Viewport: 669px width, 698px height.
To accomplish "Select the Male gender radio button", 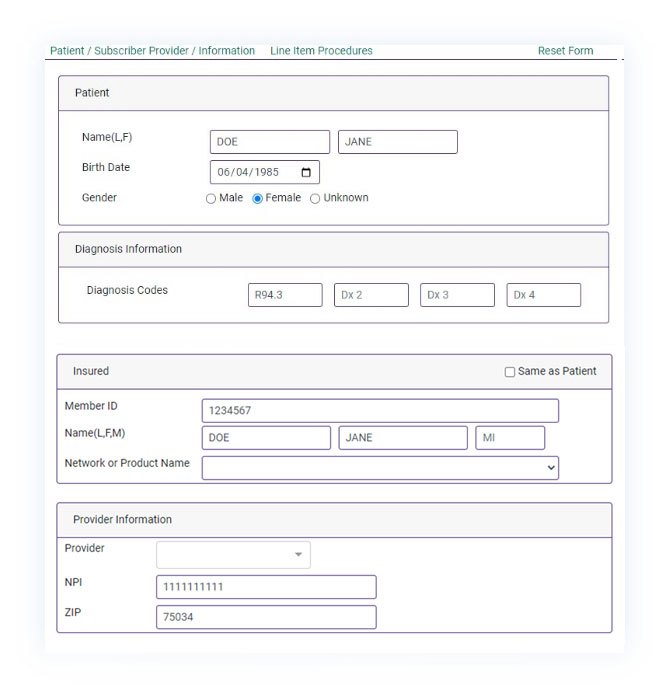I will point(211,199).
